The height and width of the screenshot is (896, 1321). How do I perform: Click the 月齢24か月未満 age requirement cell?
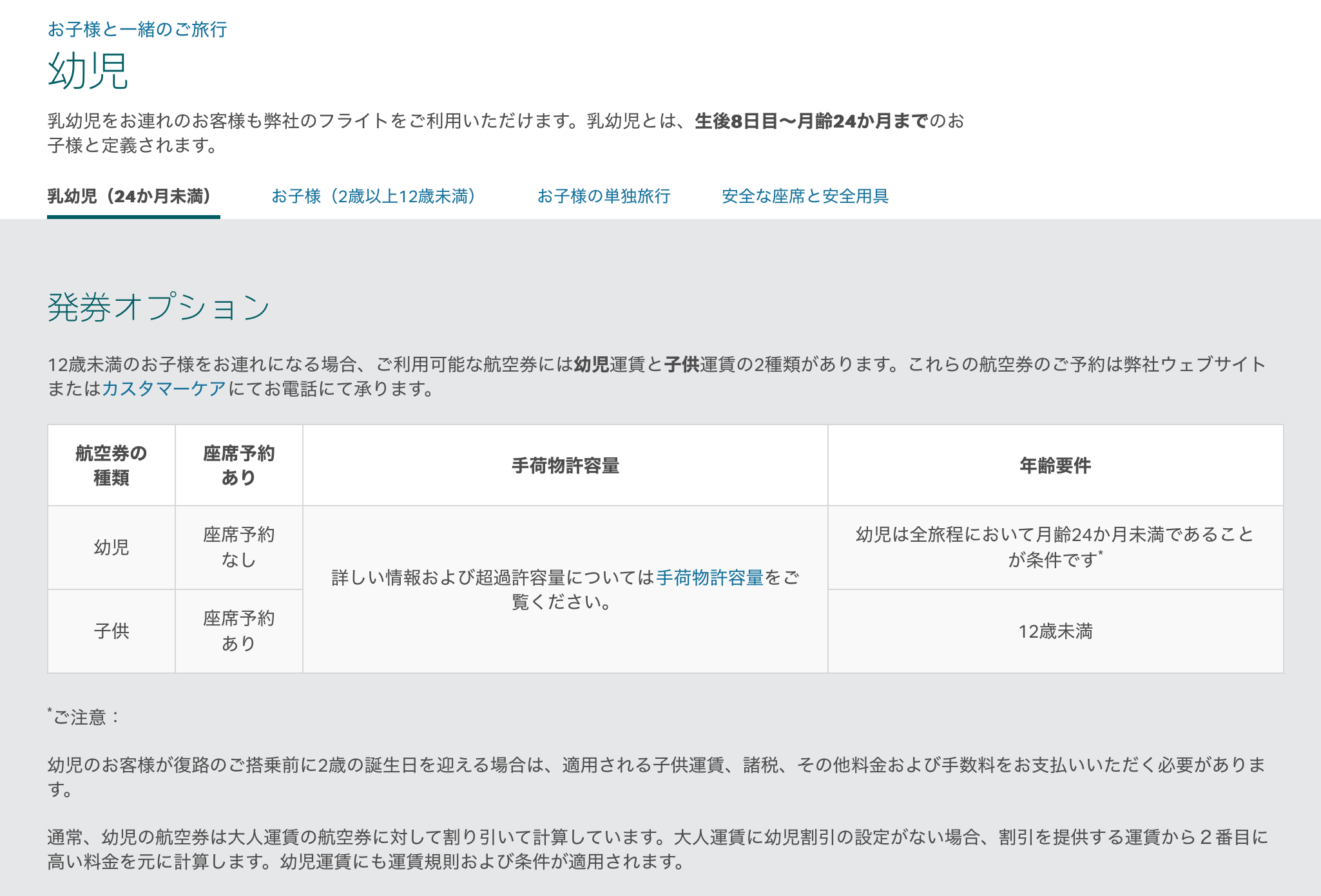click(1055, 547)
